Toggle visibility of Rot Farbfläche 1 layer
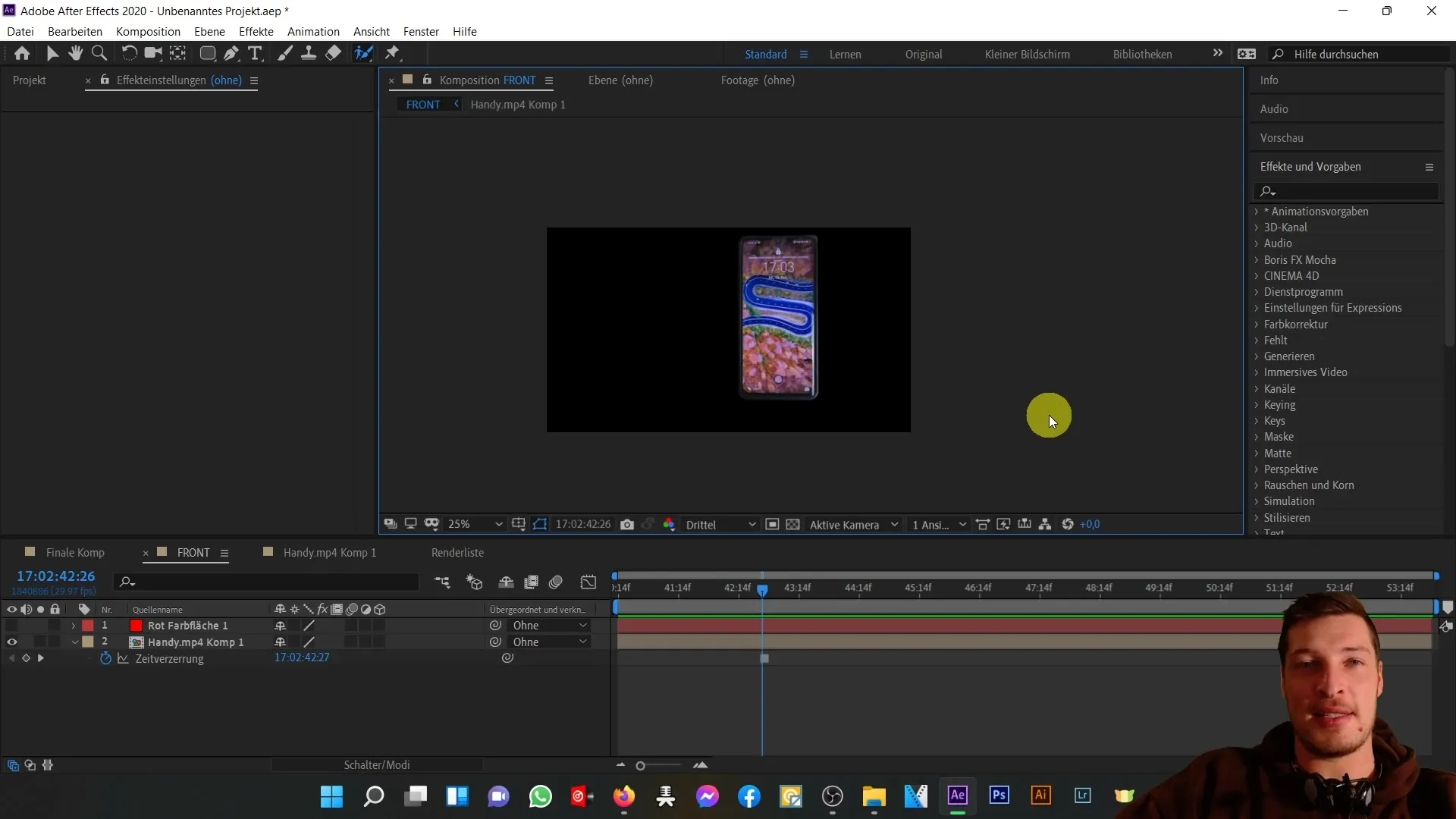Image resolution: width=1456 pixels, height=819 pixels. click(x=11, y=625)
